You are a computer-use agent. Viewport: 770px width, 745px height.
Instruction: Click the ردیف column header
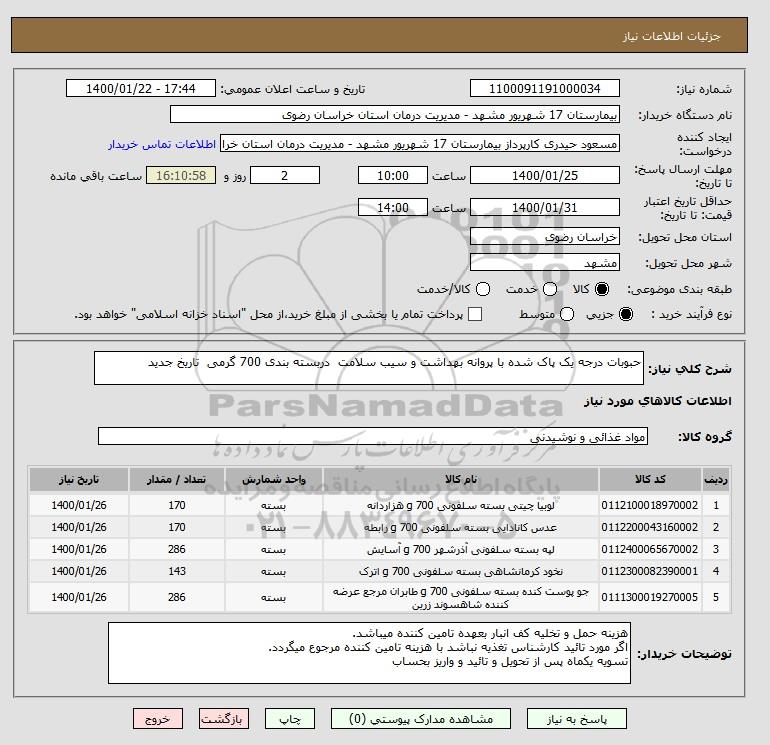pyautogui.click(x=716, y=479)
